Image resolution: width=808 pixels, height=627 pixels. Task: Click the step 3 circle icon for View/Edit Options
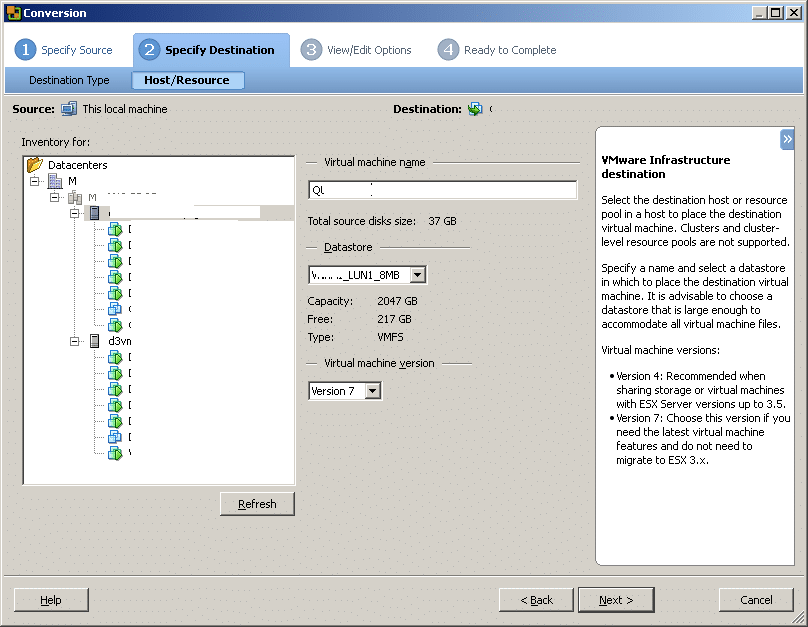[311, 50]
